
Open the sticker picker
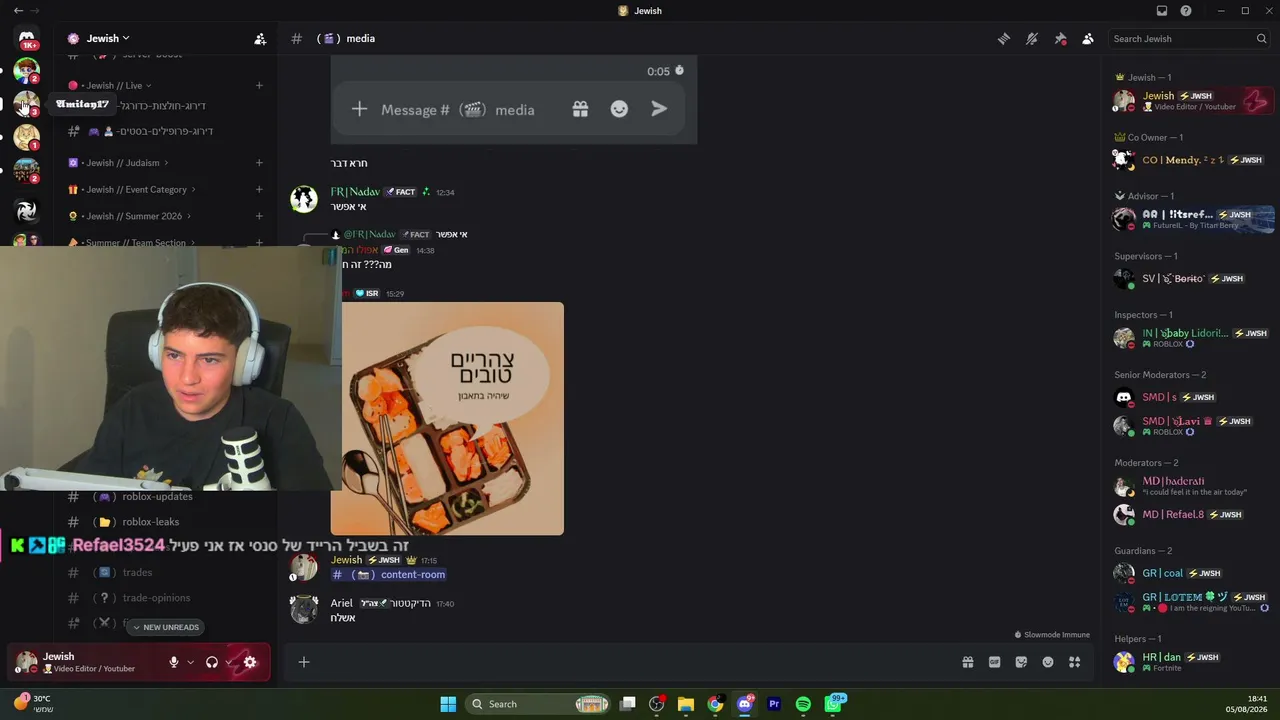pos(1021,662)
